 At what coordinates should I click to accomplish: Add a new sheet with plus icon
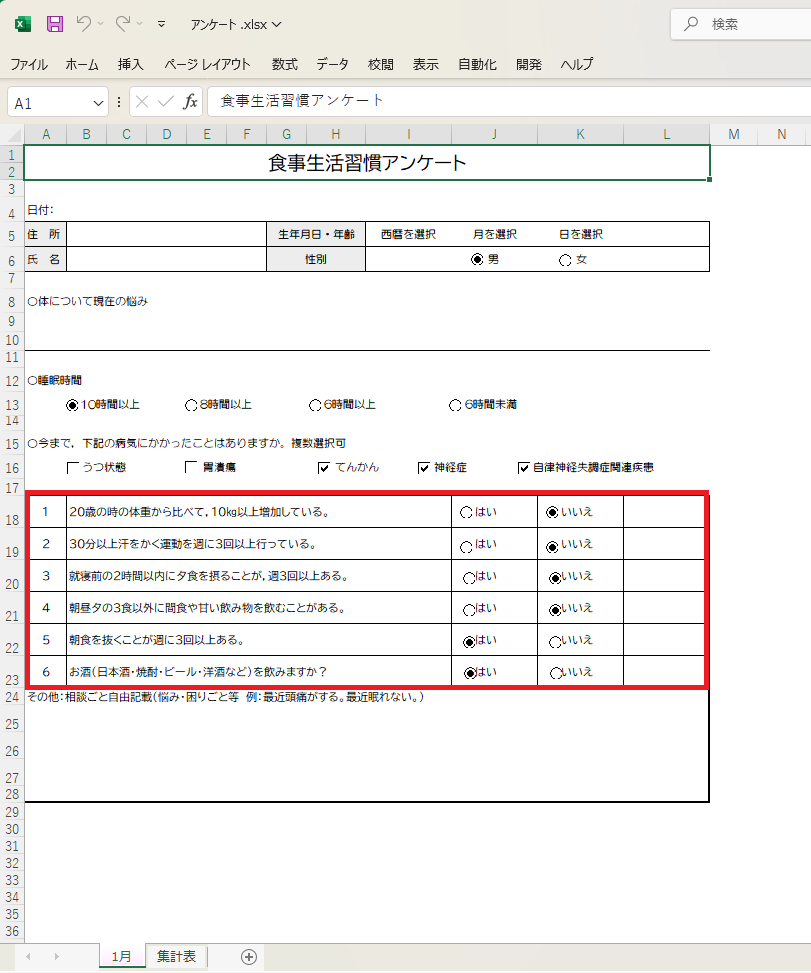(x=249, y=957)
